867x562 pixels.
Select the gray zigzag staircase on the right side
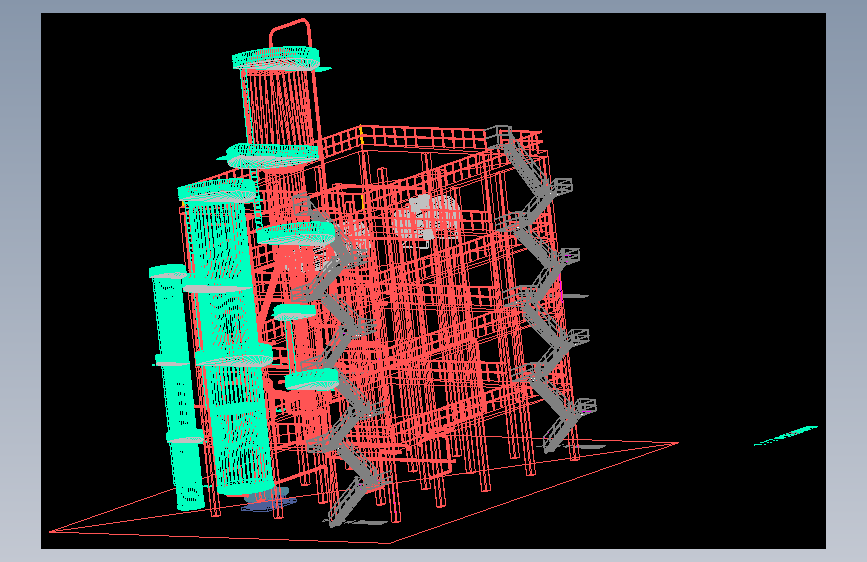click(543, 288)
